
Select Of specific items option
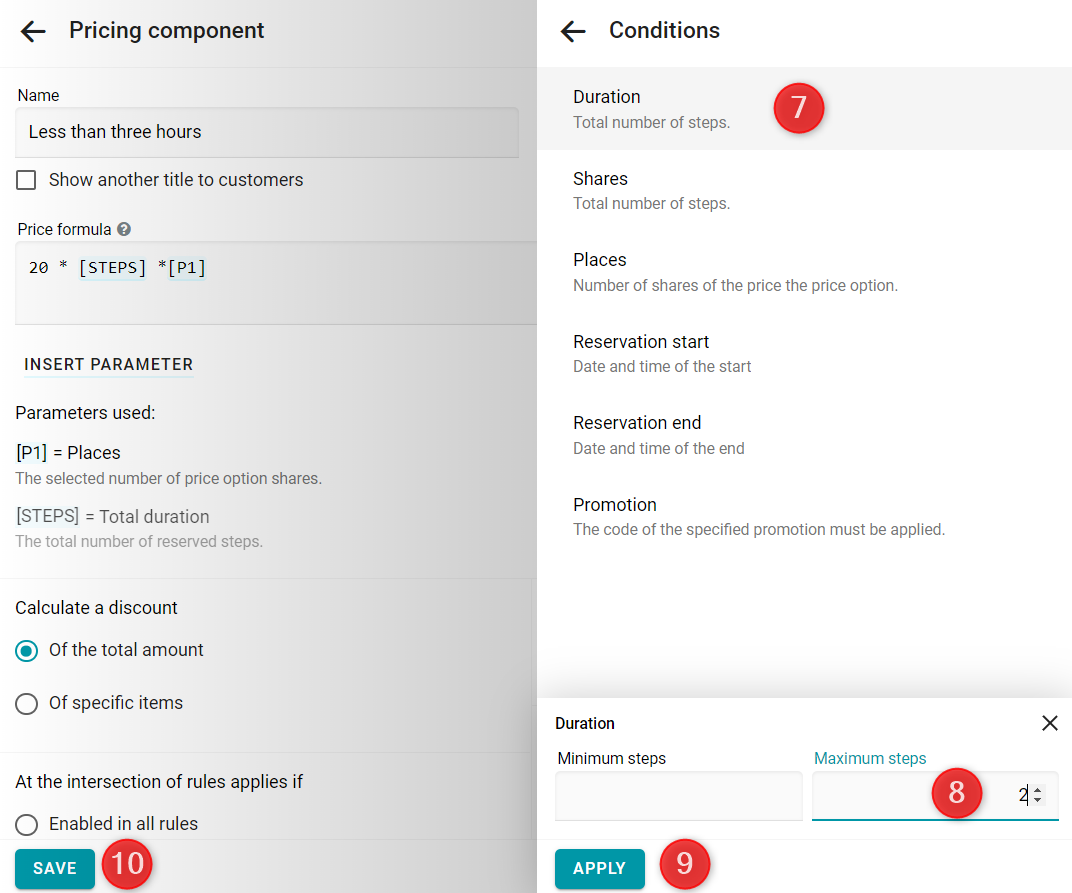(27, 704)
